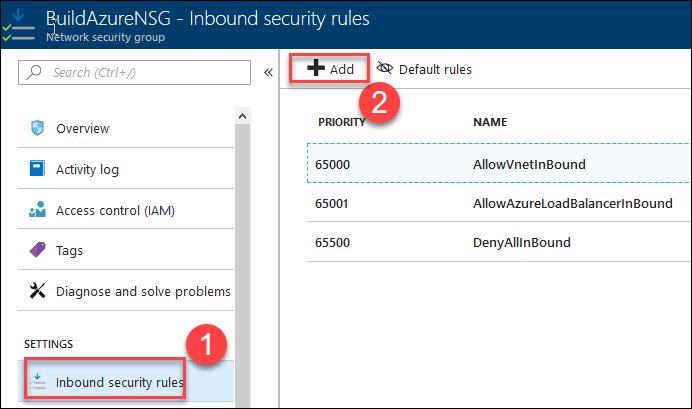Click BuildAzureNSG blade title

click(x=108, y=19)
